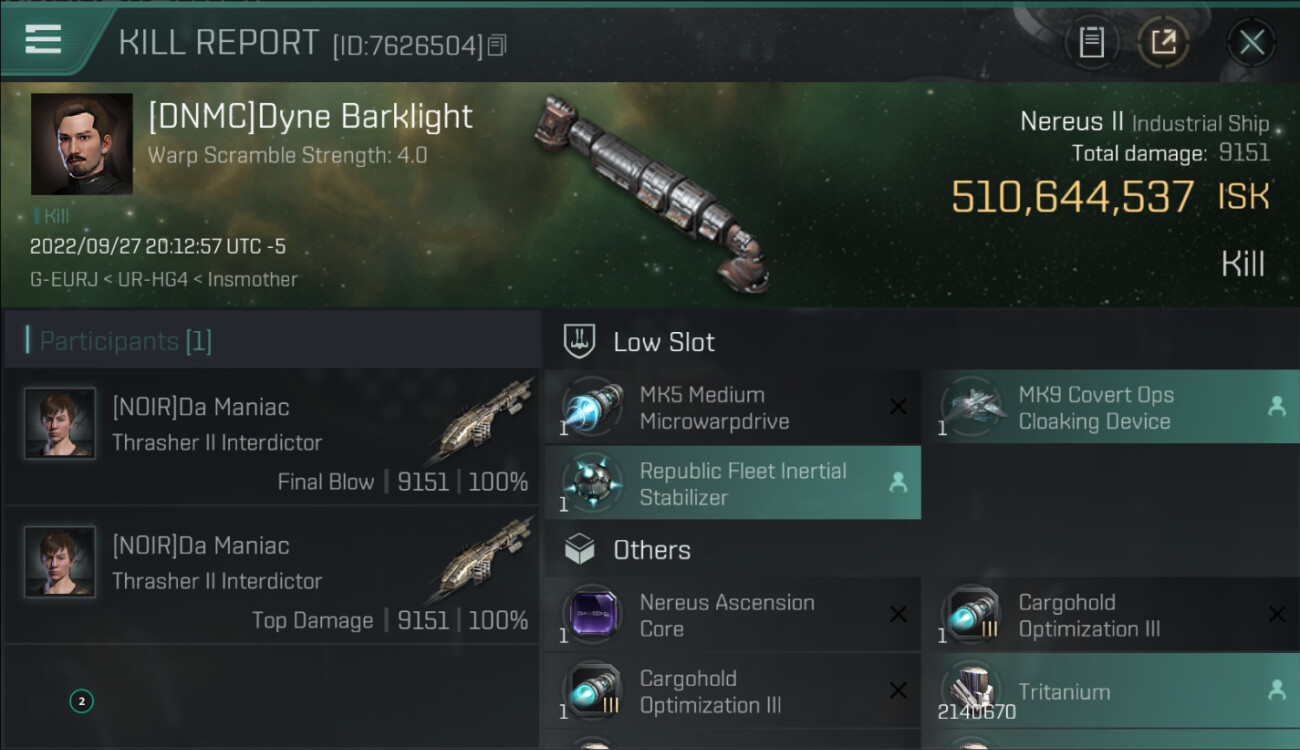The width and height of the screenshot is (1300, 750).
Task: Click the share export icon
Action: pyautogui.click(x=1163, y=42)
